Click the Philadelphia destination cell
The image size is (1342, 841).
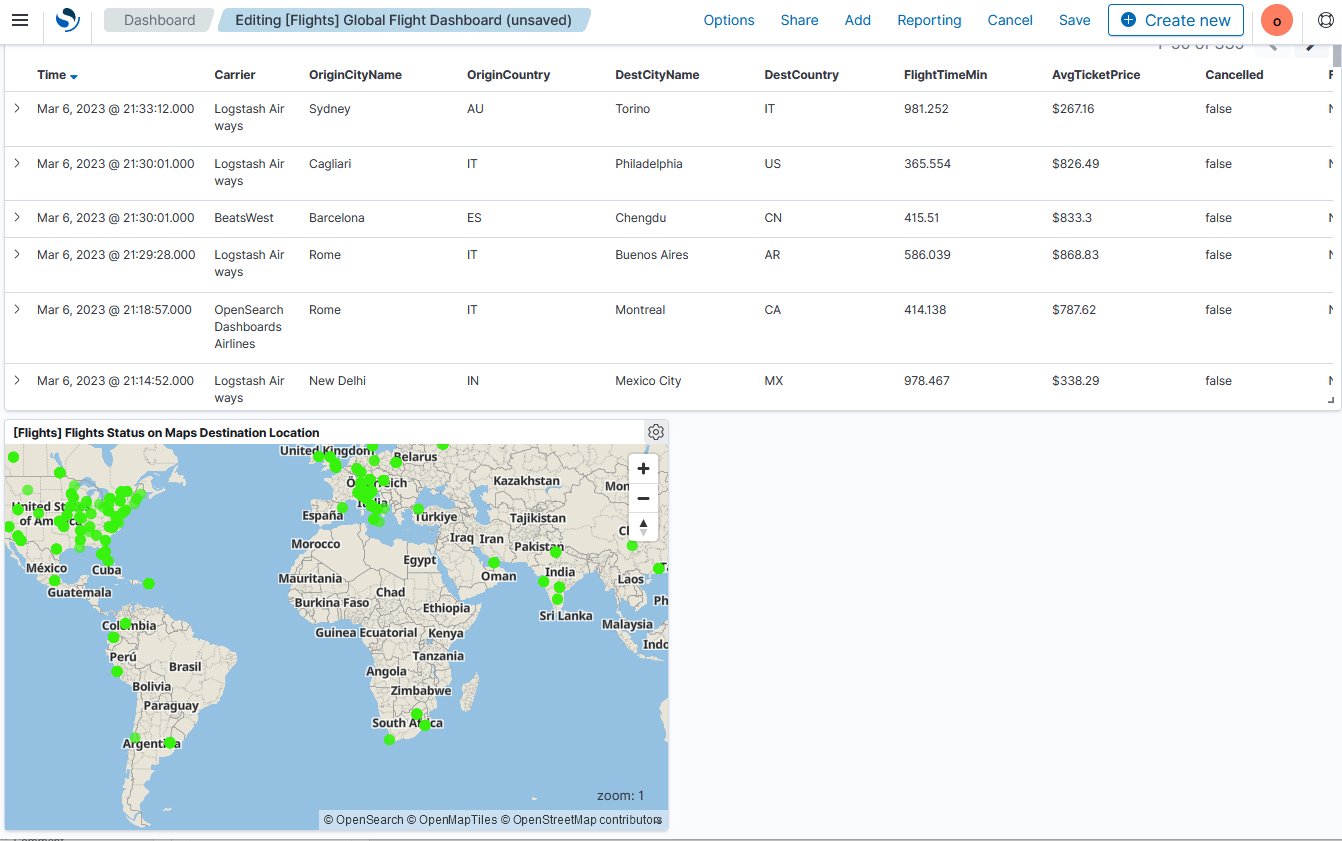tap(649, 164)
